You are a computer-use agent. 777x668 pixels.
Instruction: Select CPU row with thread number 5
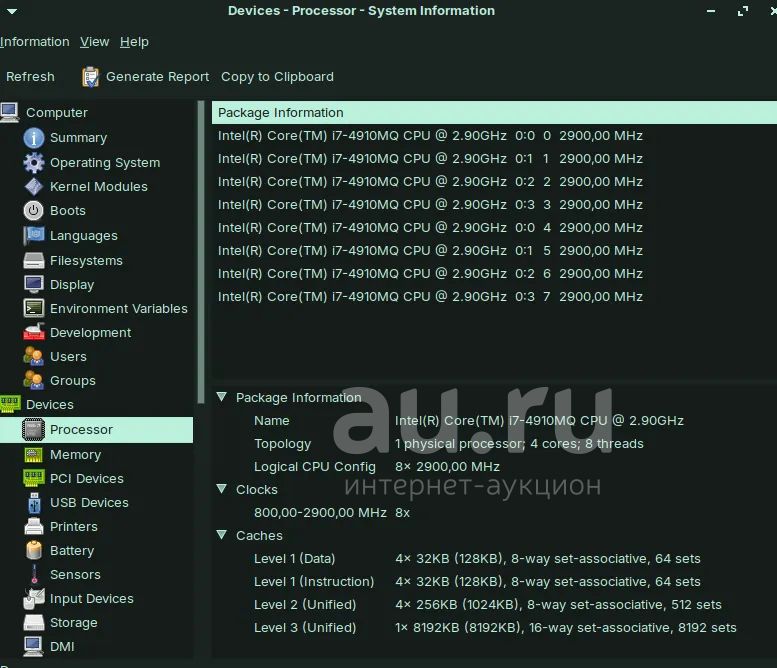coord(494,250)
